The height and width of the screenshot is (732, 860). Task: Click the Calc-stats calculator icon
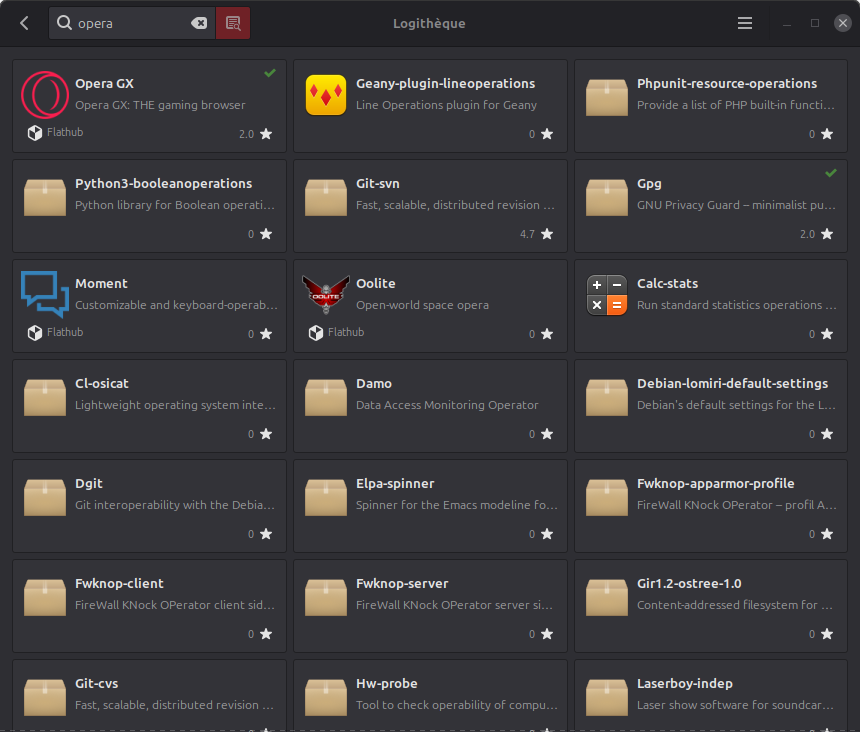coord(607,295)
